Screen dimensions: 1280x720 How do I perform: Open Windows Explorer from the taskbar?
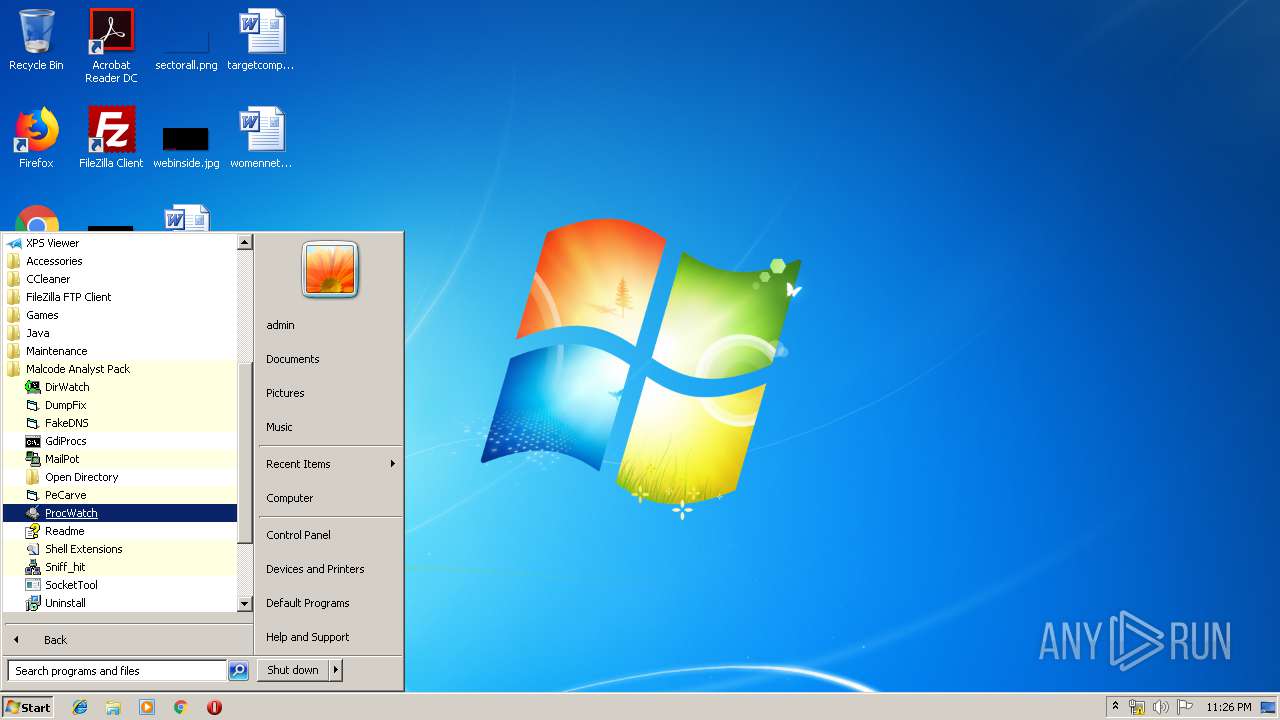[113, 707]
